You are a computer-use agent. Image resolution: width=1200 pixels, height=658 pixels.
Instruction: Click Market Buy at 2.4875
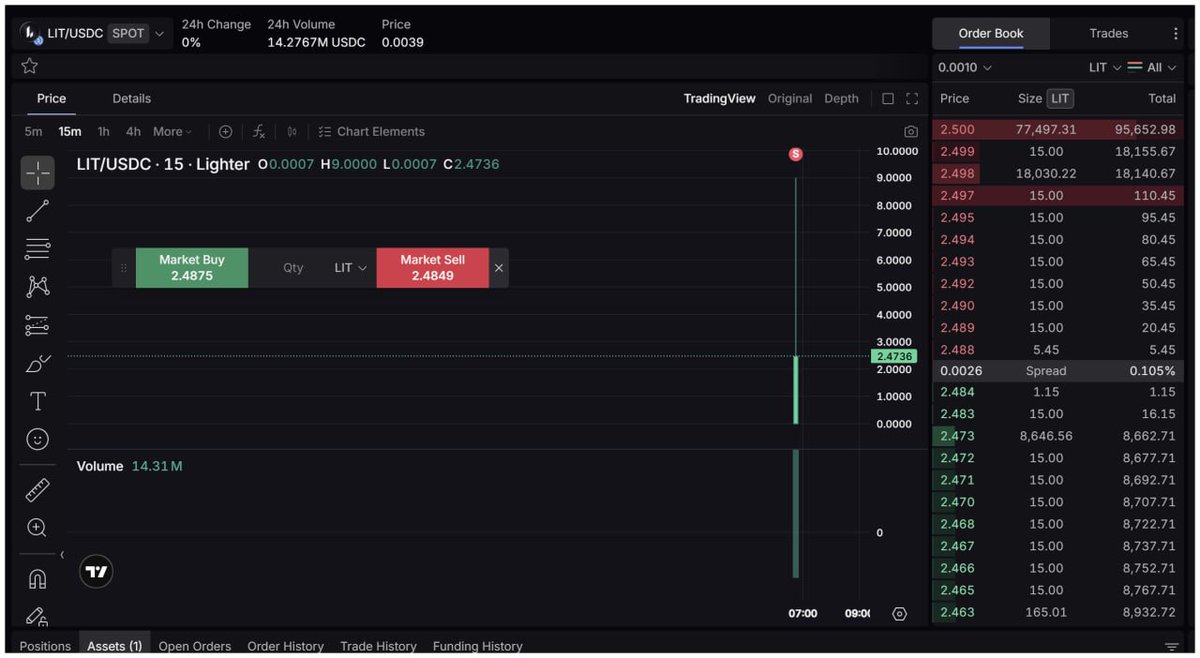[192, 268]
